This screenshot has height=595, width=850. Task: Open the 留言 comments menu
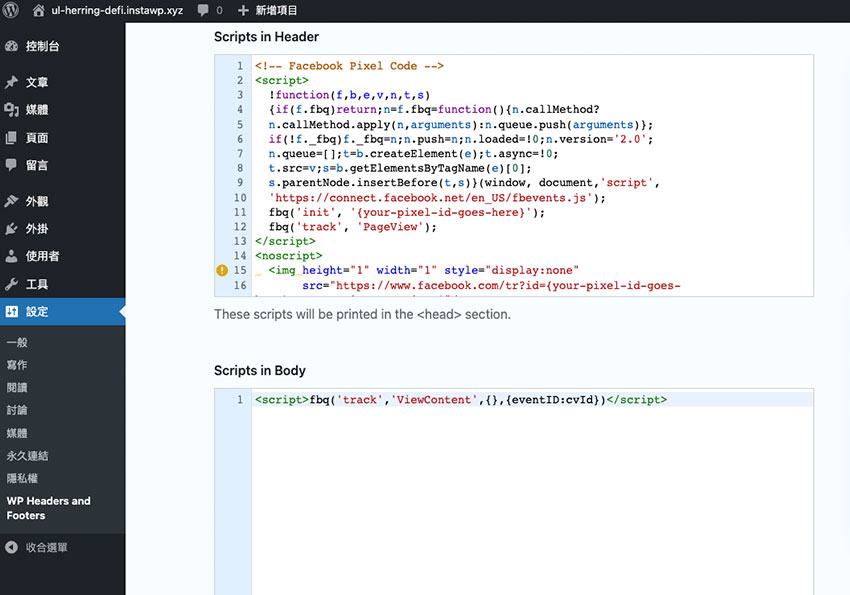pyautogui.click(x=37, y=165)
